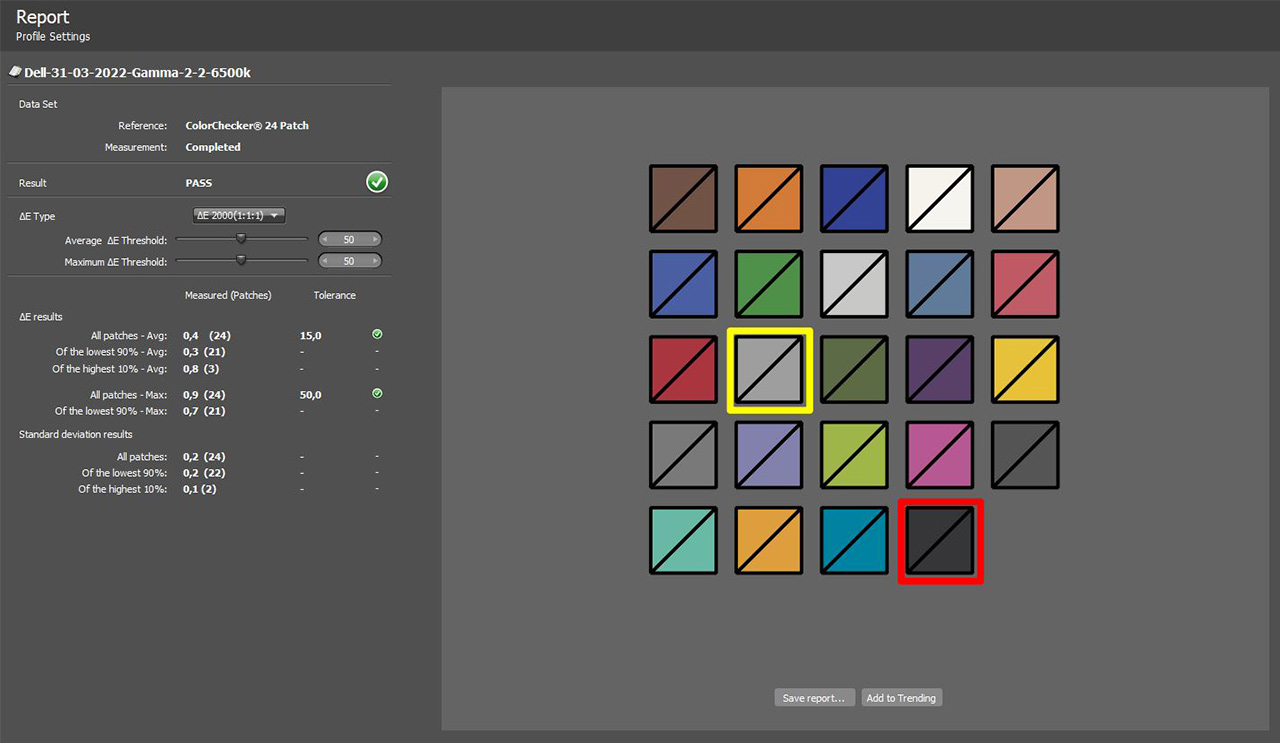
Task: Click the Profile Settings header link
Action: 53,37
